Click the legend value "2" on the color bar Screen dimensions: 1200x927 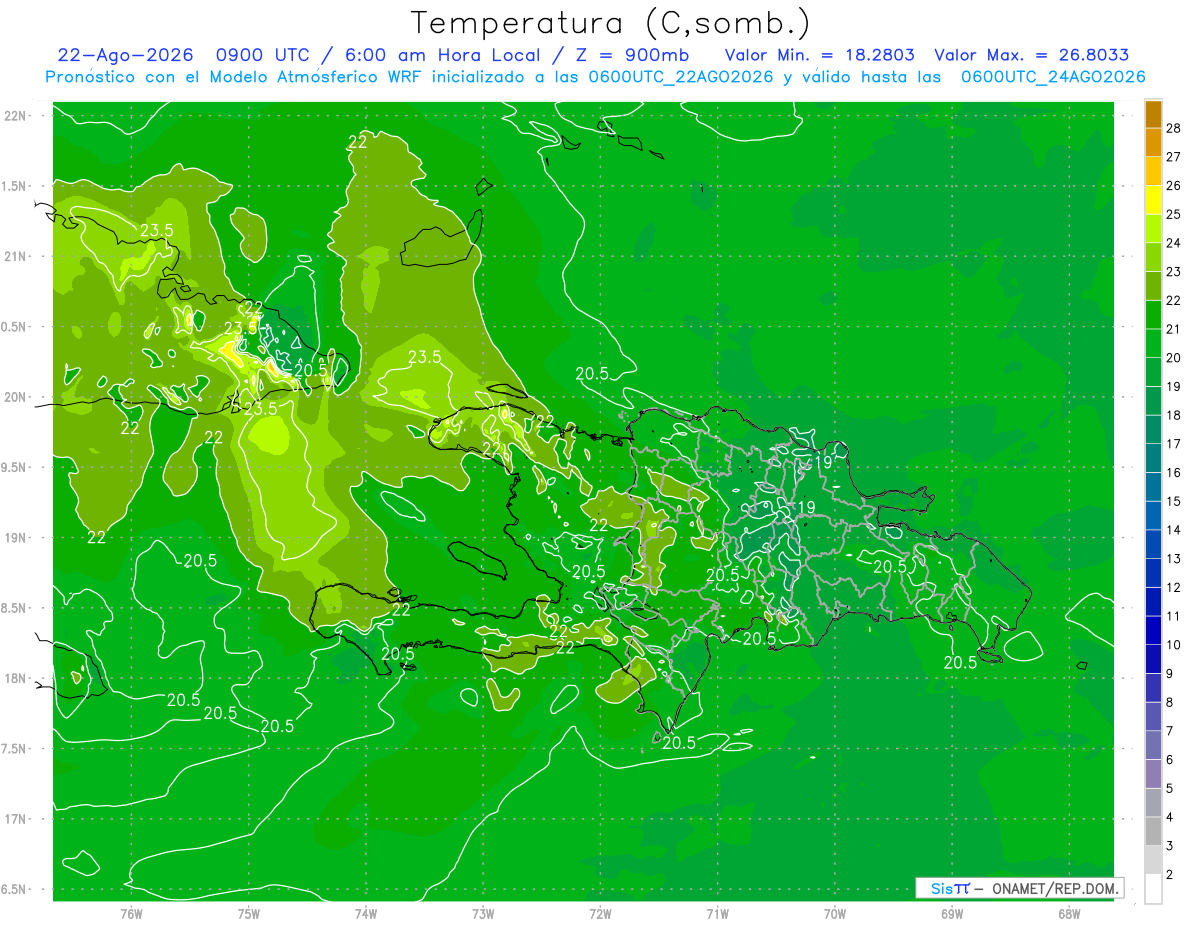1170,875
